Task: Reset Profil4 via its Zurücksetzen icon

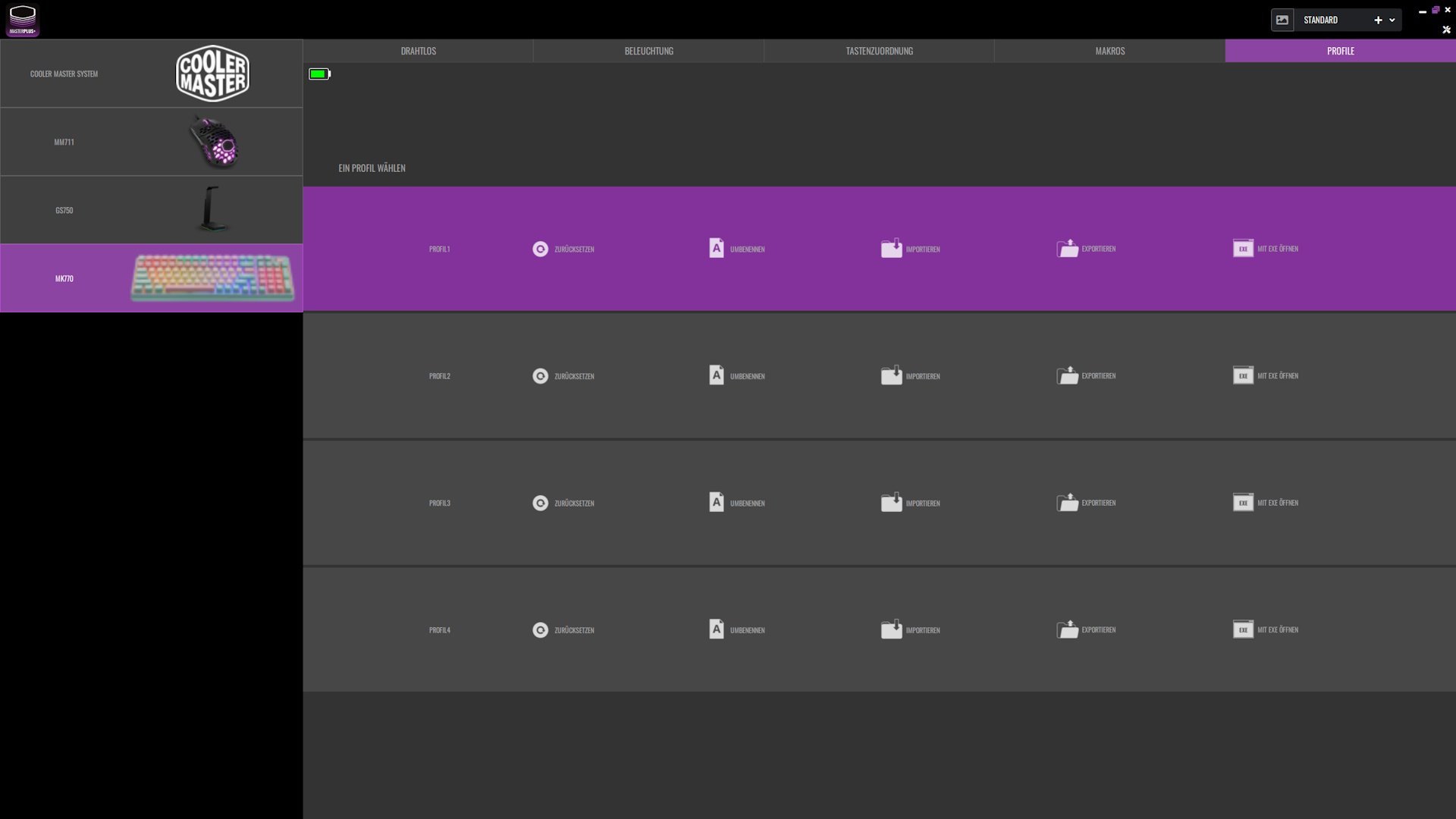Action: pos(540,630)
